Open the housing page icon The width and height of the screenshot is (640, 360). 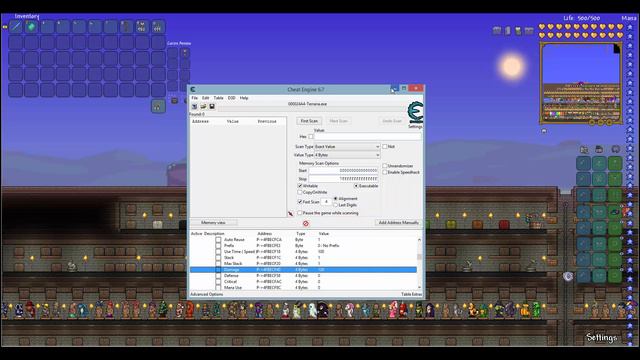pos(599,149)
